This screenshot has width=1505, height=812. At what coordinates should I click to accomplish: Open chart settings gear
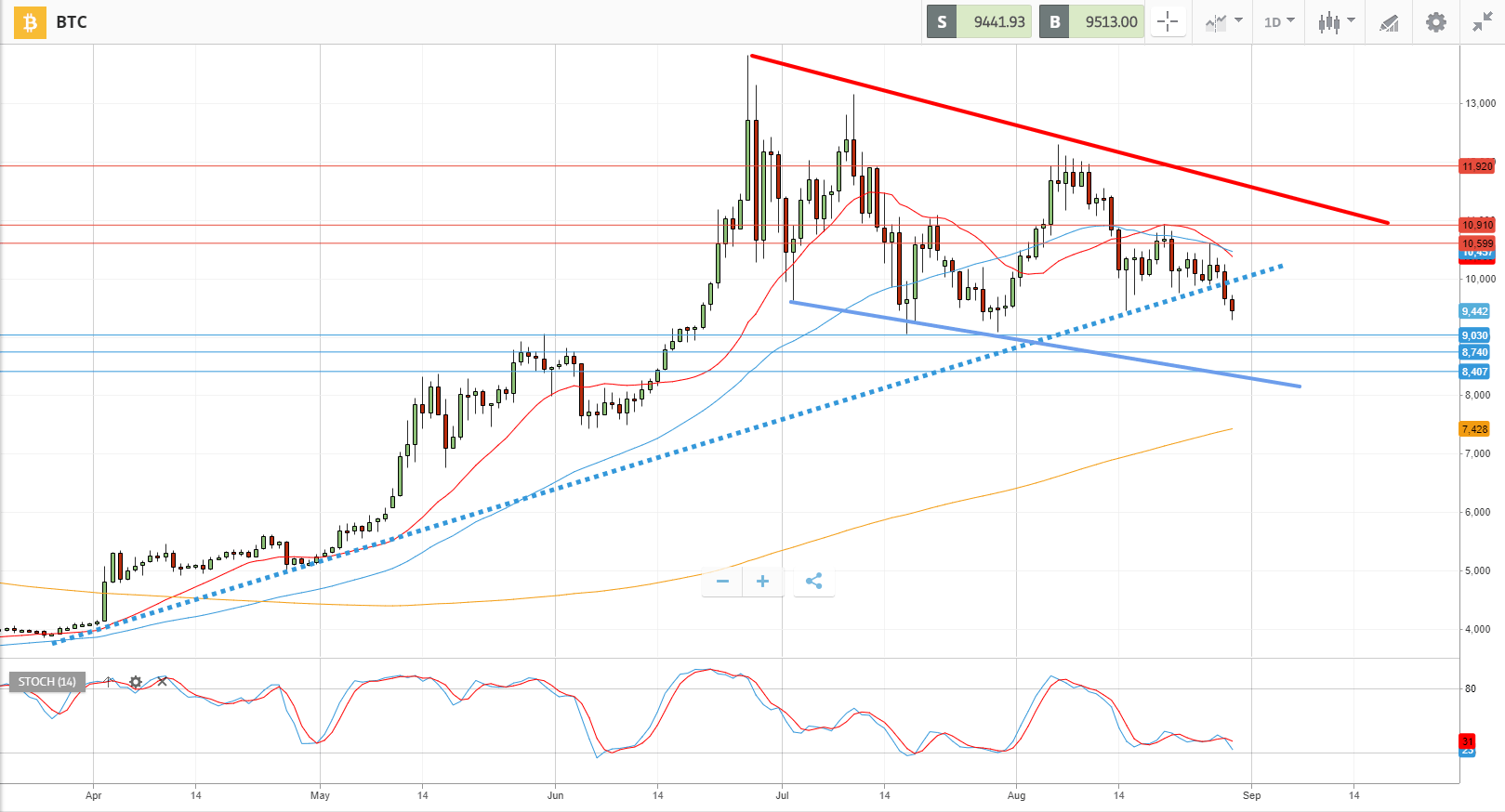(1436, 22)
